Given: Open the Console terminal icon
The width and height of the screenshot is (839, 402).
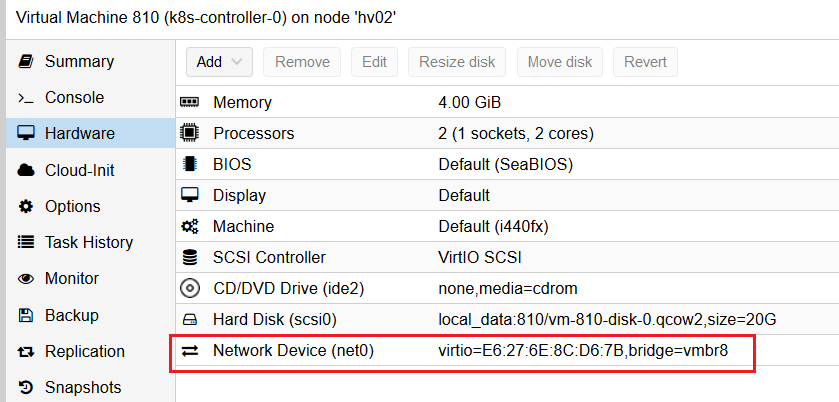Looking at the screenshot, I should click(x=26, y=98).
